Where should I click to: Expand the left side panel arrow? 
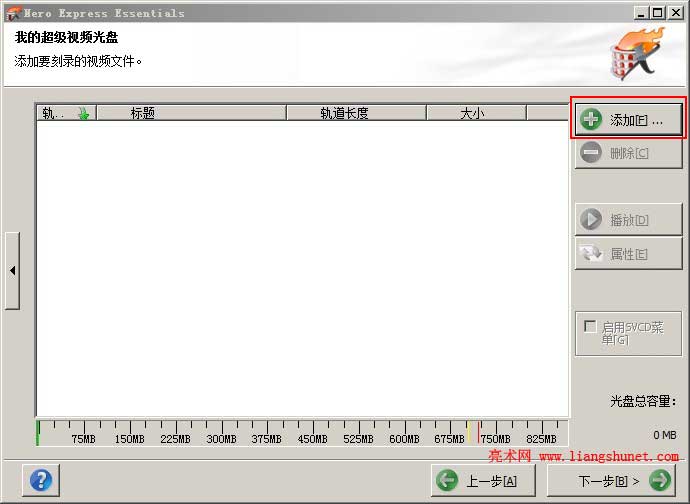point(12,271)
